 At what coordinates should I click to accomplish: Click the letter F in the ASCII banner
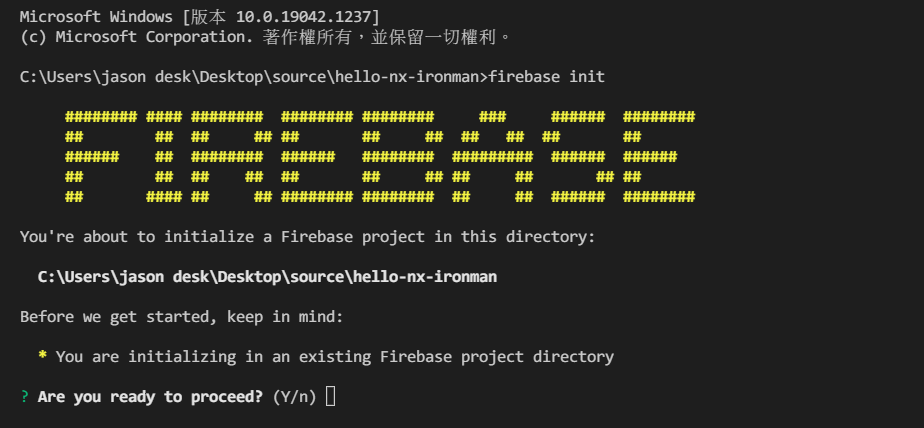click(x=101, y=157)
